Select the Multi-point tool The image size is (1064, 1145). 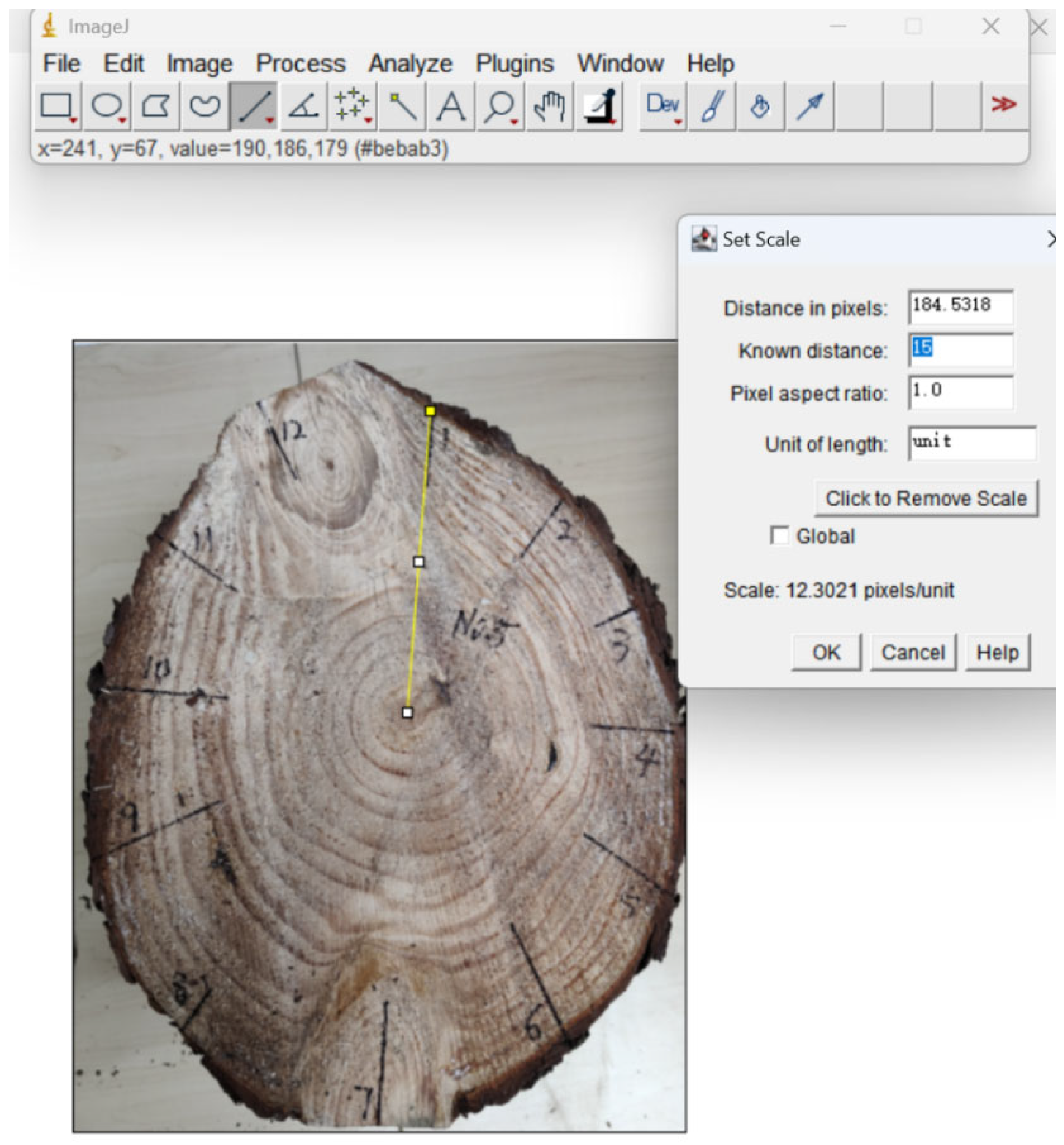pyautogui.click(x=353, y=106)
